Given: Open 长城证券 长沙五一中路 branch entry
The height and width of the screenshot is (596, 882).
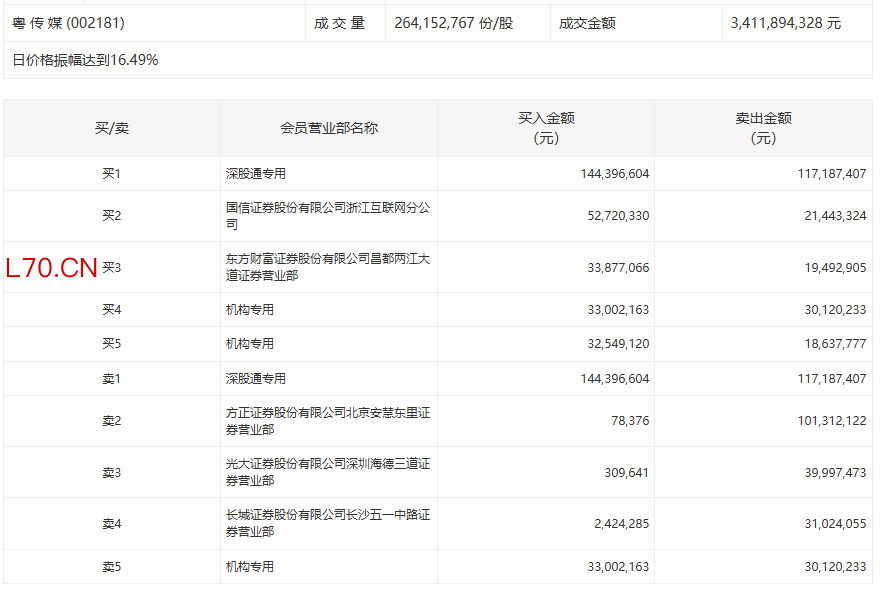Looking at the screenshot, I should (x=328, y=523).
